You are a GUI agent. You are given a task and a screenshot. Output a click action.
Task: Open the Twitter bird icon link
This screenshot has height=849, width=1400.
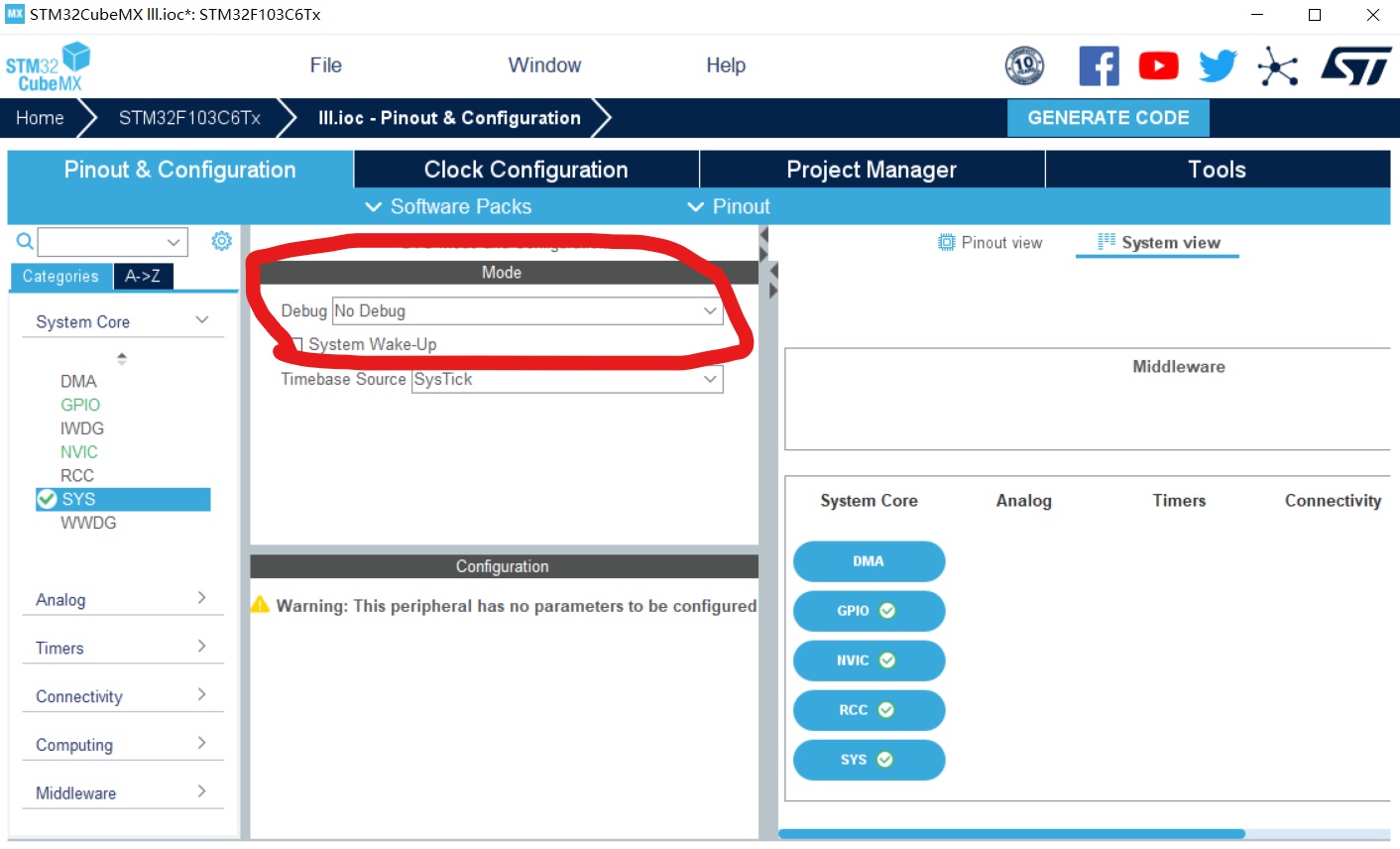coord(1218,66)
